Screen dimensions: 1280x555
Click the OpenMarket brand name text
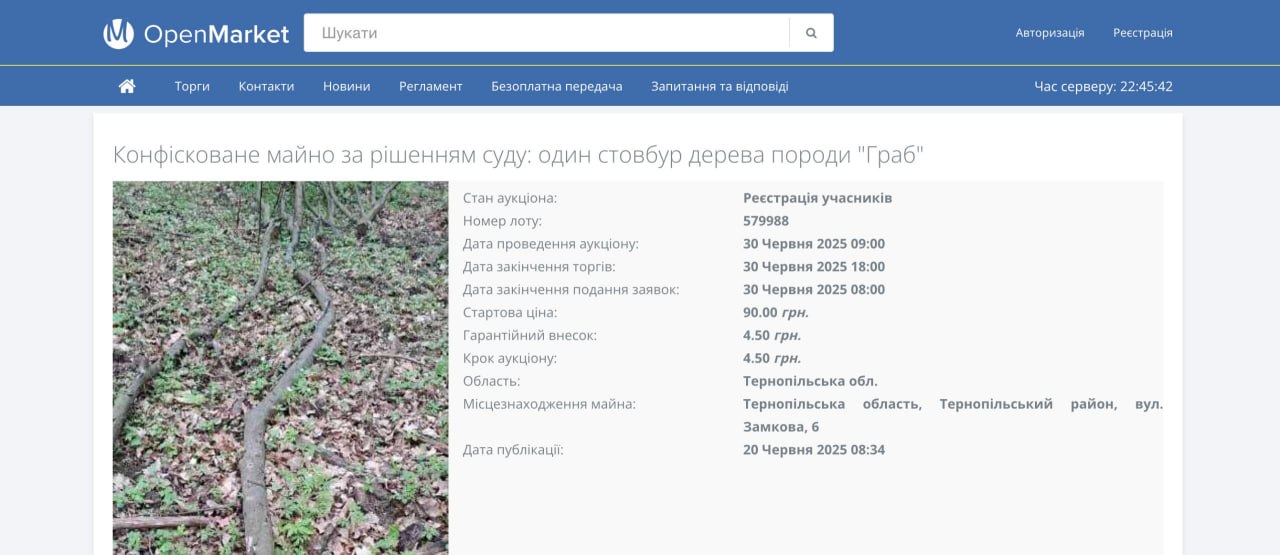pyautogui.click(x=216, y=34)
